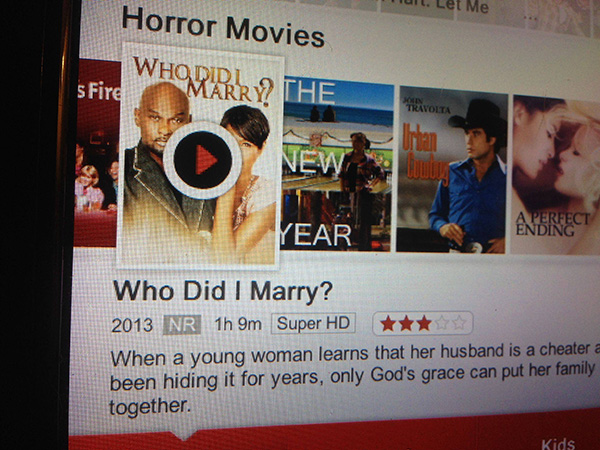The height and width of the screenshot is (450, 600).
Task: Click the 2013 release year label
Action: (x=132, y=326)
